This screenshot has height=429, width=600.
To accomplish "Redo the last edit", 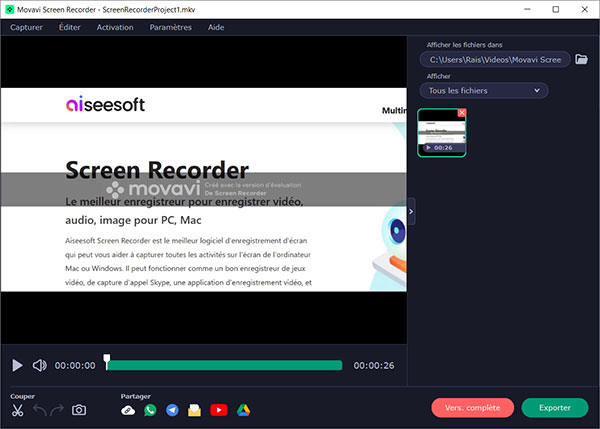I will (x=57, y=410).
